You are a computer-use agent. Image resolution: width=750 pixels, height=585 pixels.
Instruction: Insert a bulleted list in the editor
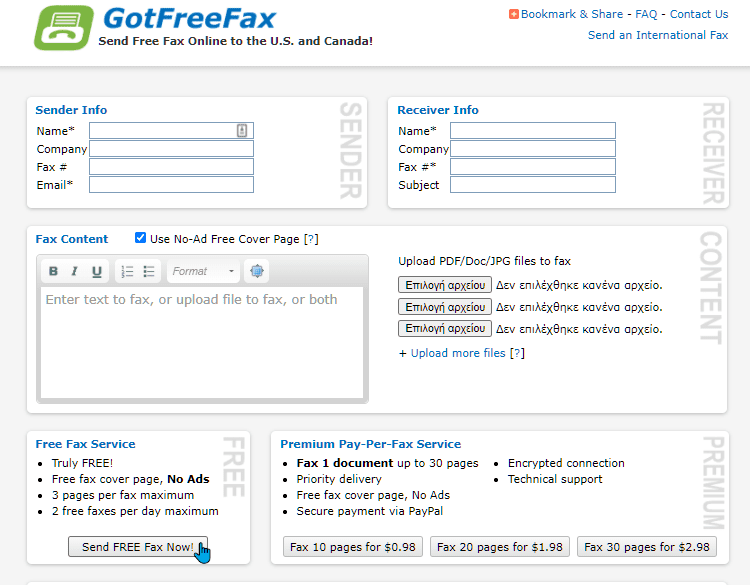tap(149, 271)
